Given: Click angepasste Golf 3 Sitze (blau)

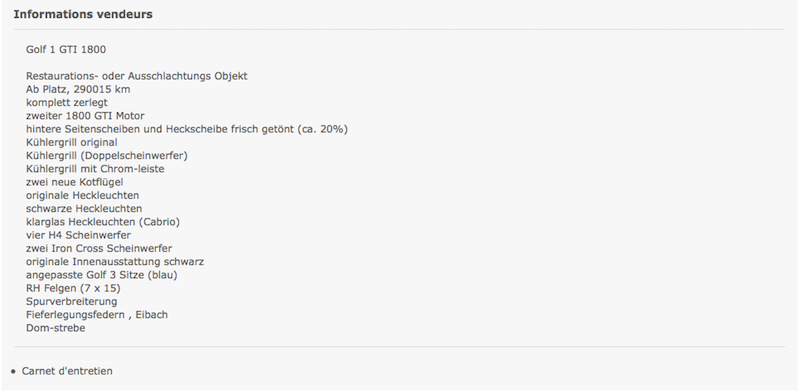Looking at the screenshot, I should coord(102,275).
